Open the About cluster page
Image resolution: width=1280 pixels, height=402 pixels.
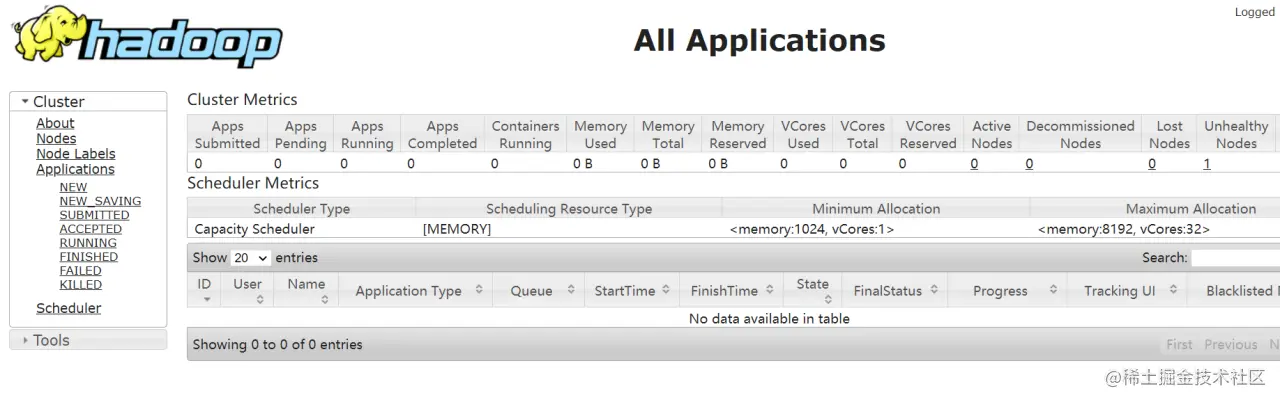coord(55,123)
